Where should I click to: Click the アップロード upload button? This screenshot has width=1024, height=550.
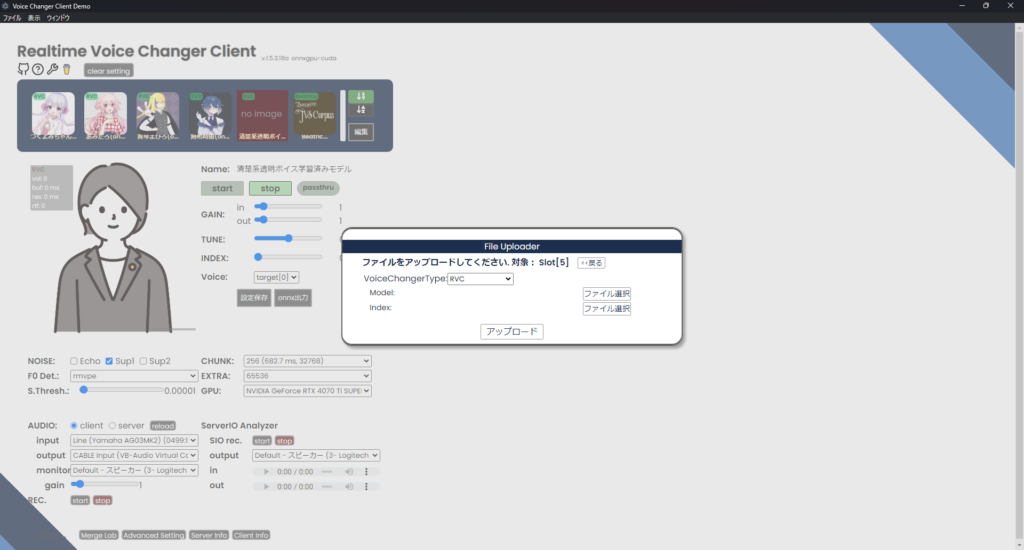[511, 331]
